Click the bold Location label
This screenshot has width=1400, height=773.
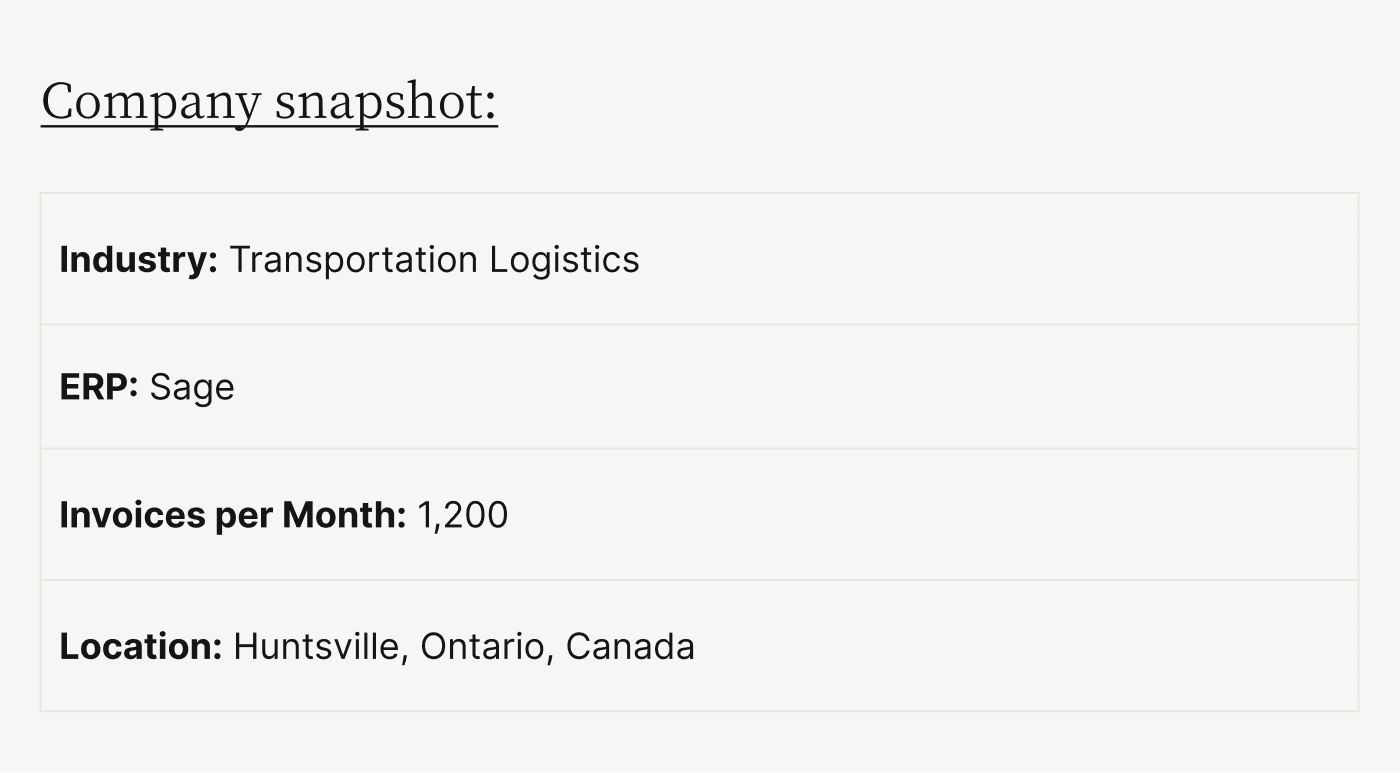click(140, 646)
